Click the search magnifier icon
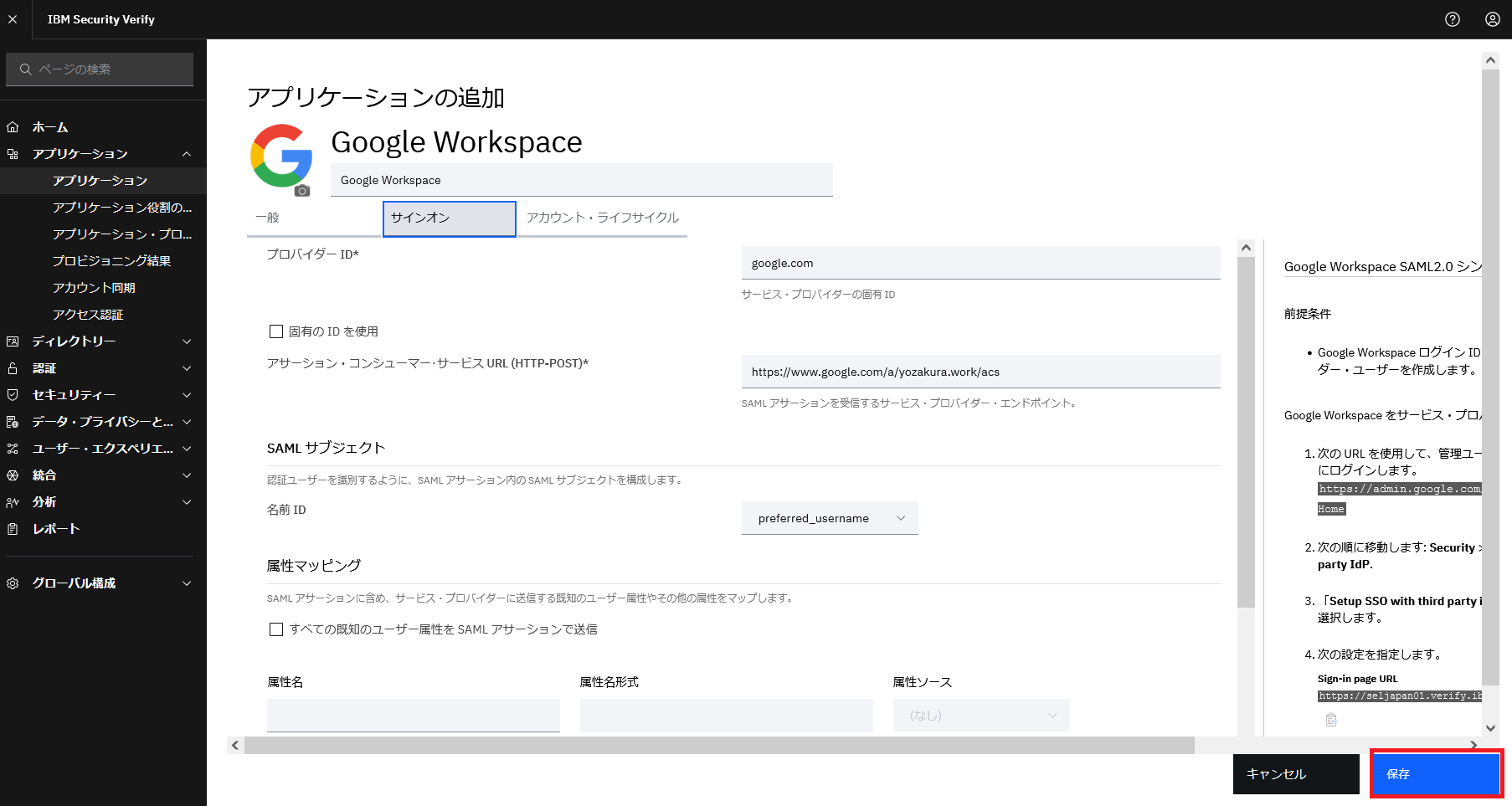This screenshot has width=1512, height=806. click(x=26, y=69)
